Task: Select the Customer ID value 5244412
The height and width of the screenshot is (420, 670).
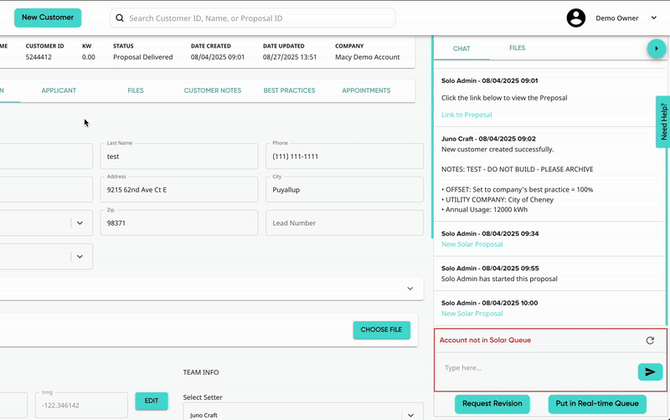Action: coord(39,57)
